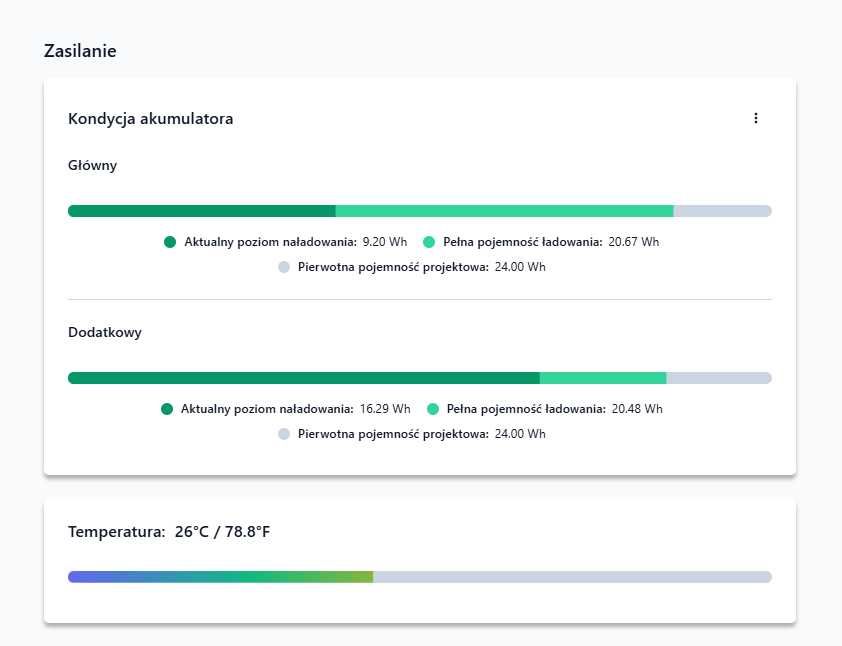Click the 9.20 Wh current charge text

385,242
